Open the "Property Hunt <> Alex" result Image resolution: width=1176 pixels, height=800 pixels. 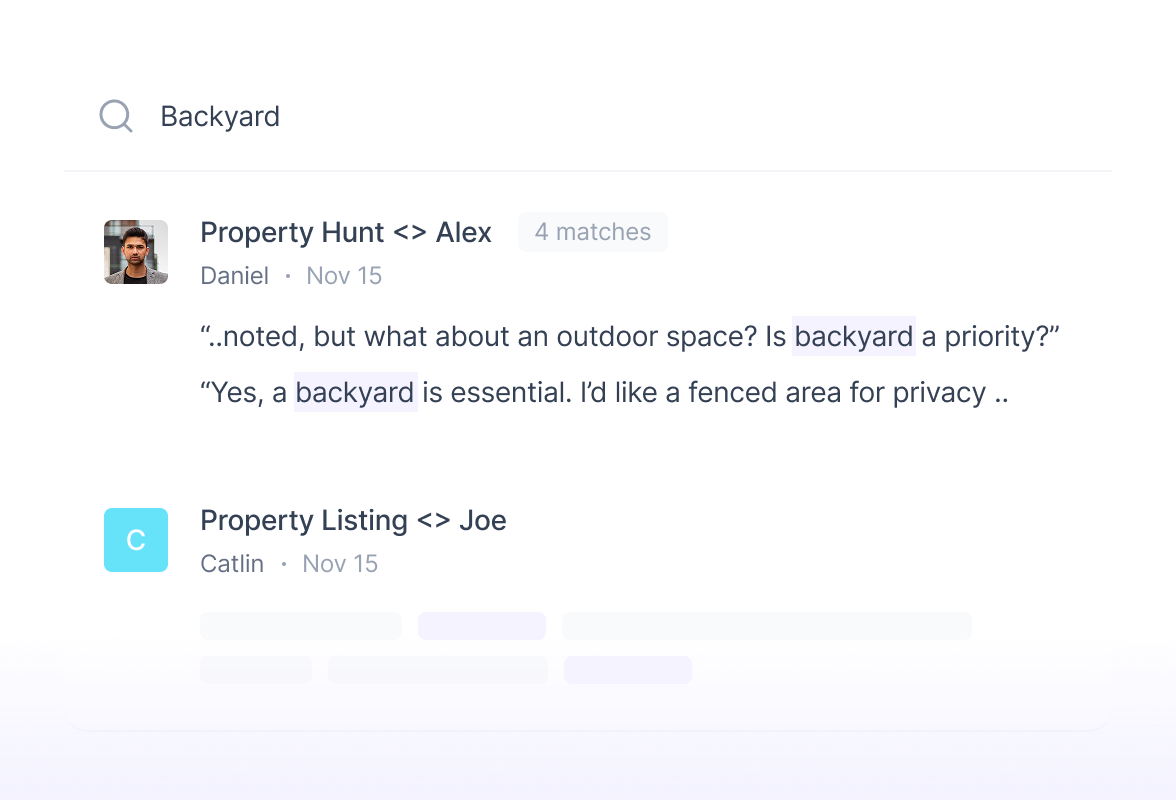point(346,233)
